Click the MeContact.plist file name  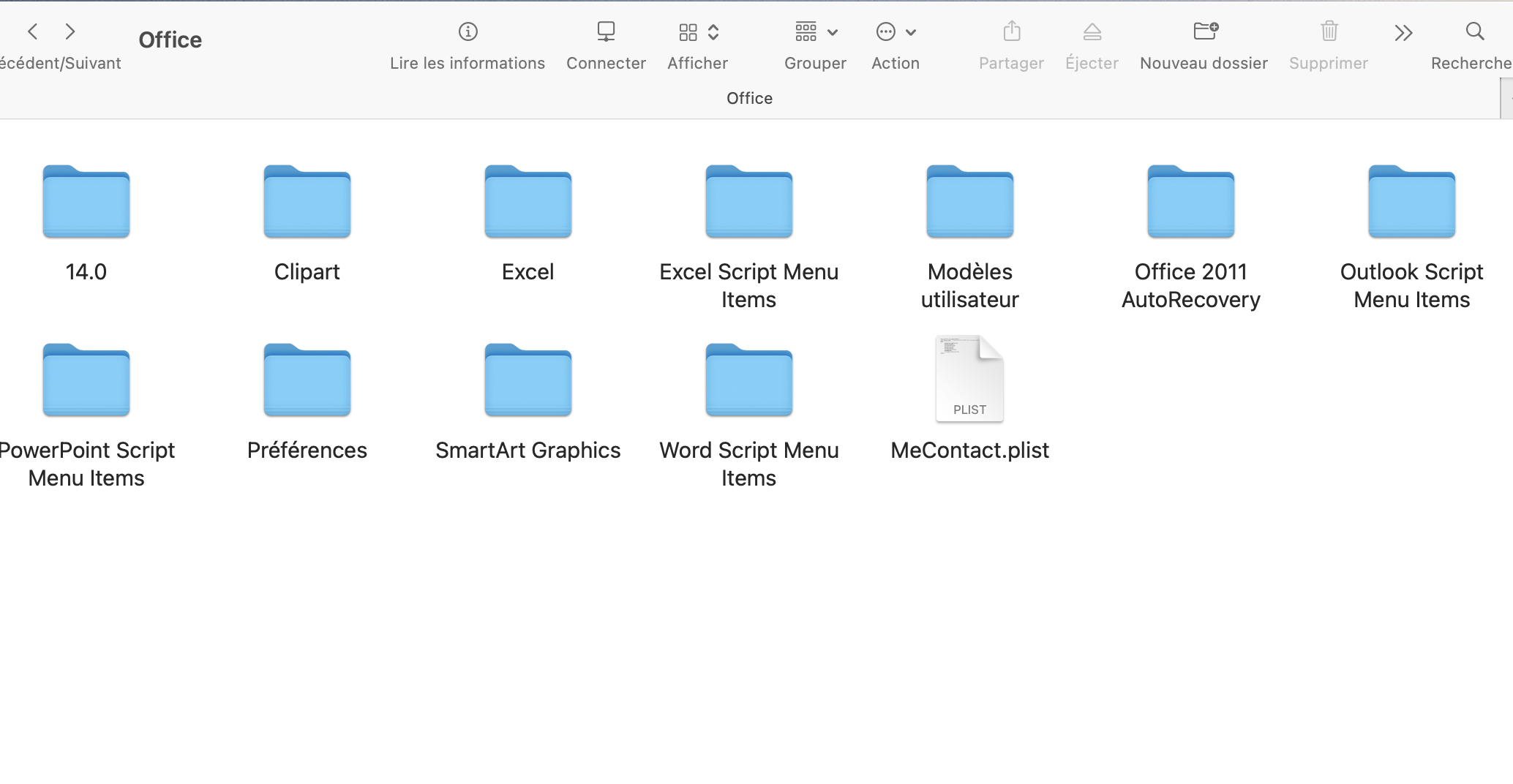click(x=970, y=451)
